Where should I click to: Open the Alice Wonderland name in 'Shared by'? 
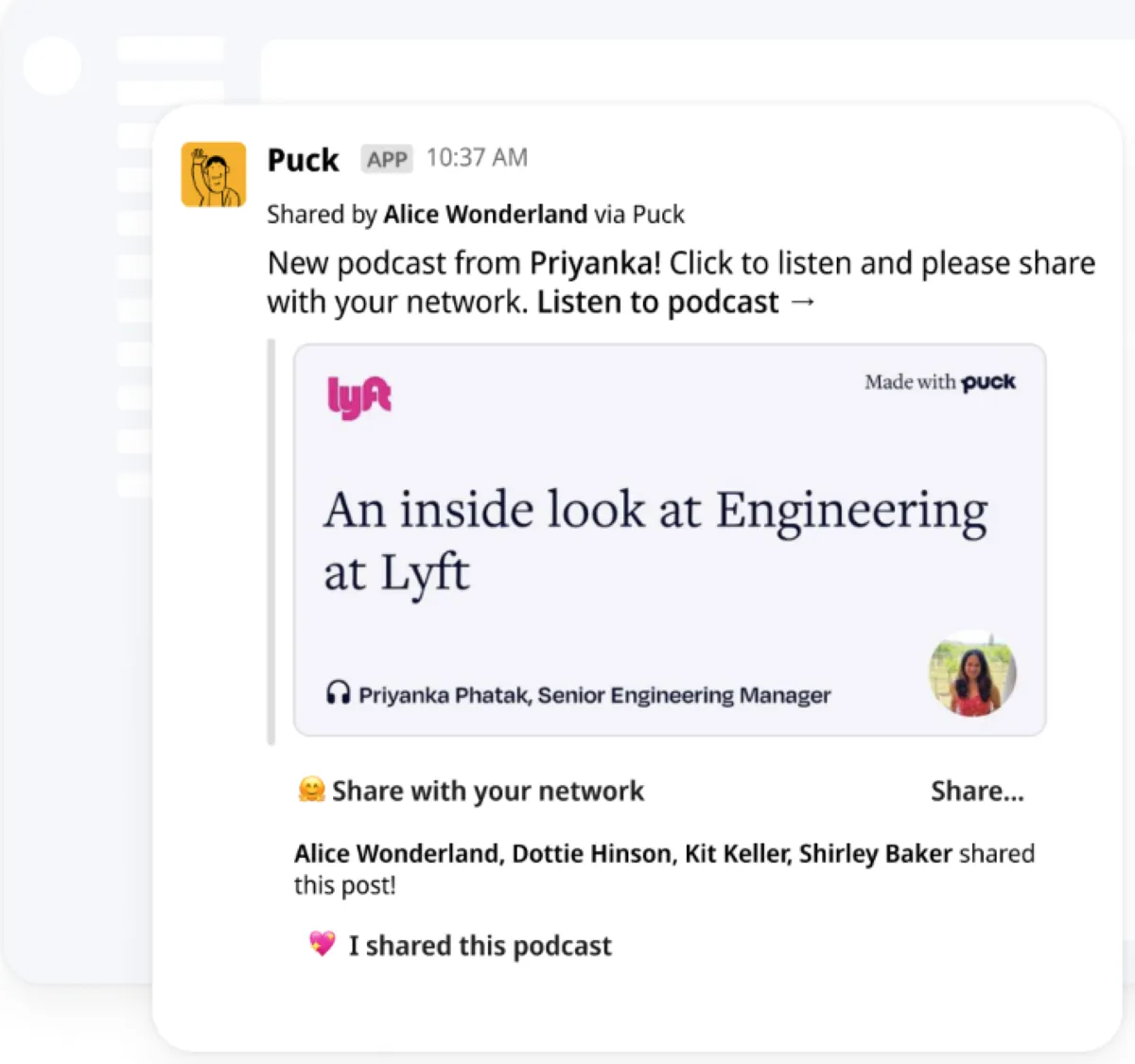pyautogui.click(x=485, y=215)
